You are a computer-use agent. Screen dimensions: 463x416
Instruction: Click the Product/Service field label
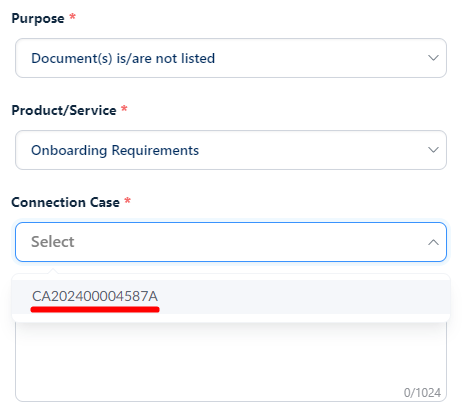point(64,110)
